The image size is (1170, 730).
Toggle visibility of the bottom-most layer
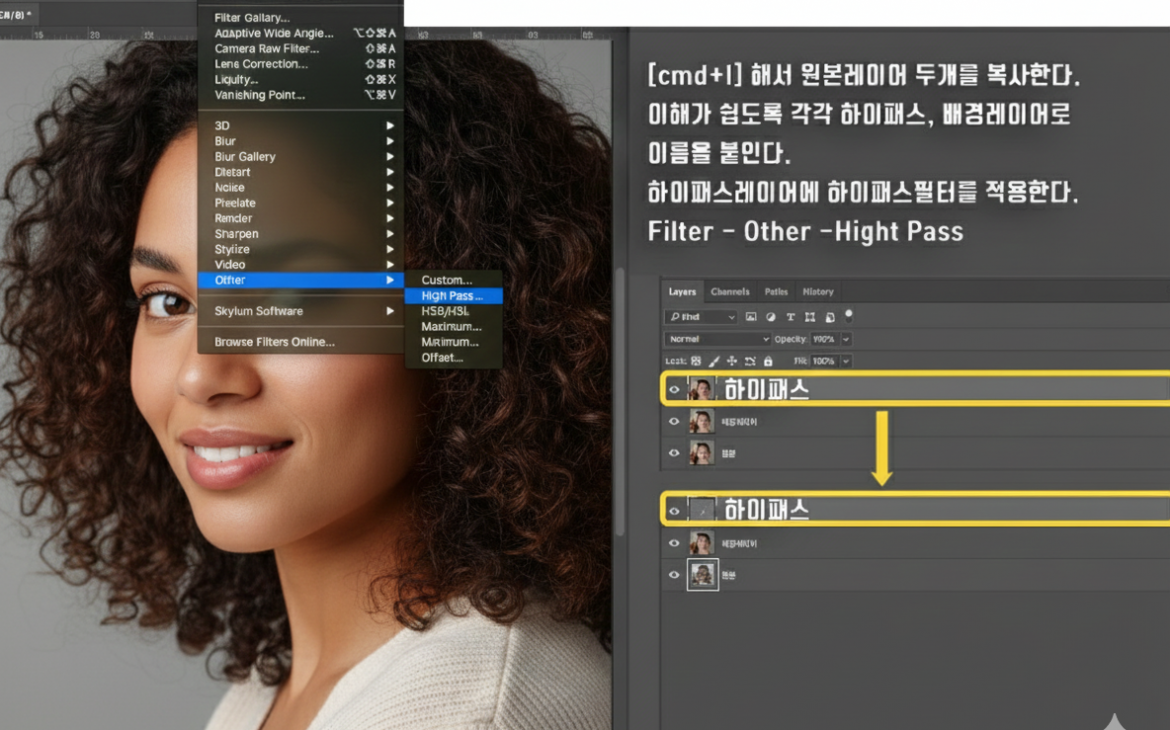674,575
